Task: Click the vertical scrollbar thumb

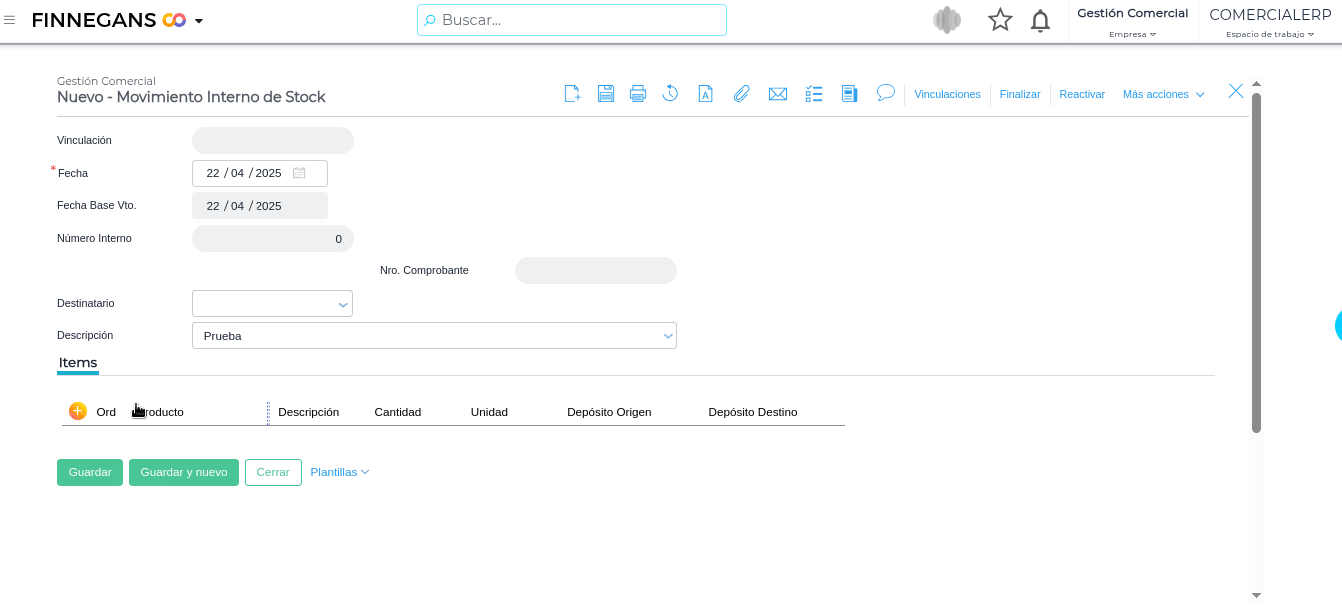Action: click(1256, 262)
